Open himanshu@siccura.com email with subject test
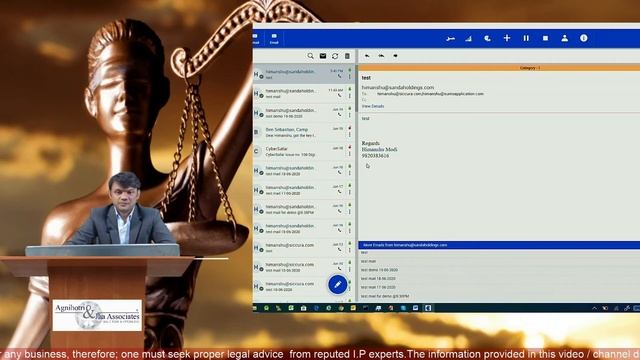640x360 pixels. pyautogui.click(x=304, y=248)
